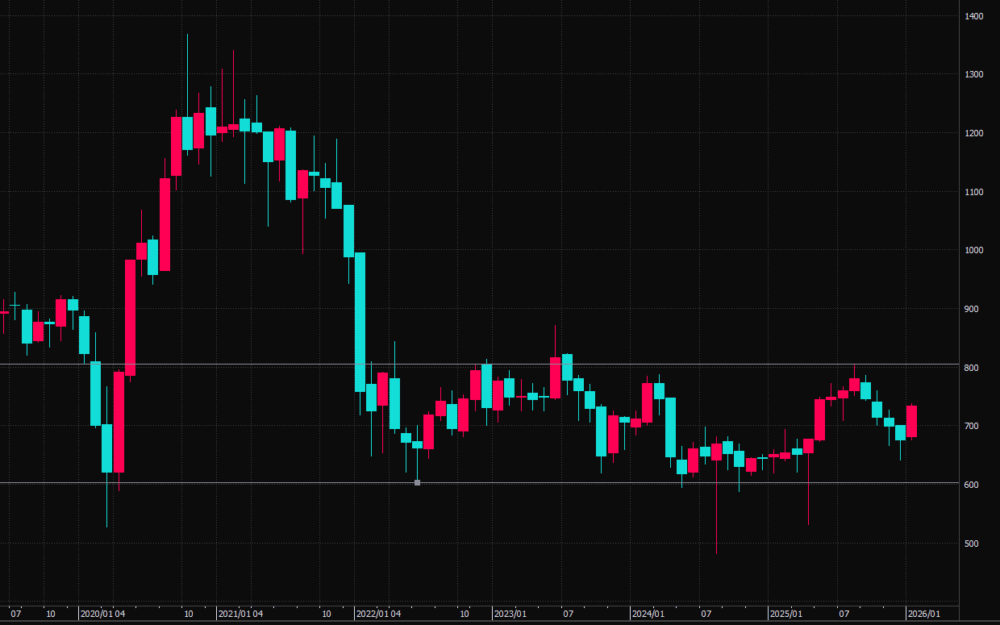
Task: Click the 2022/01 date label on time axis
Action: click(371, 613)
